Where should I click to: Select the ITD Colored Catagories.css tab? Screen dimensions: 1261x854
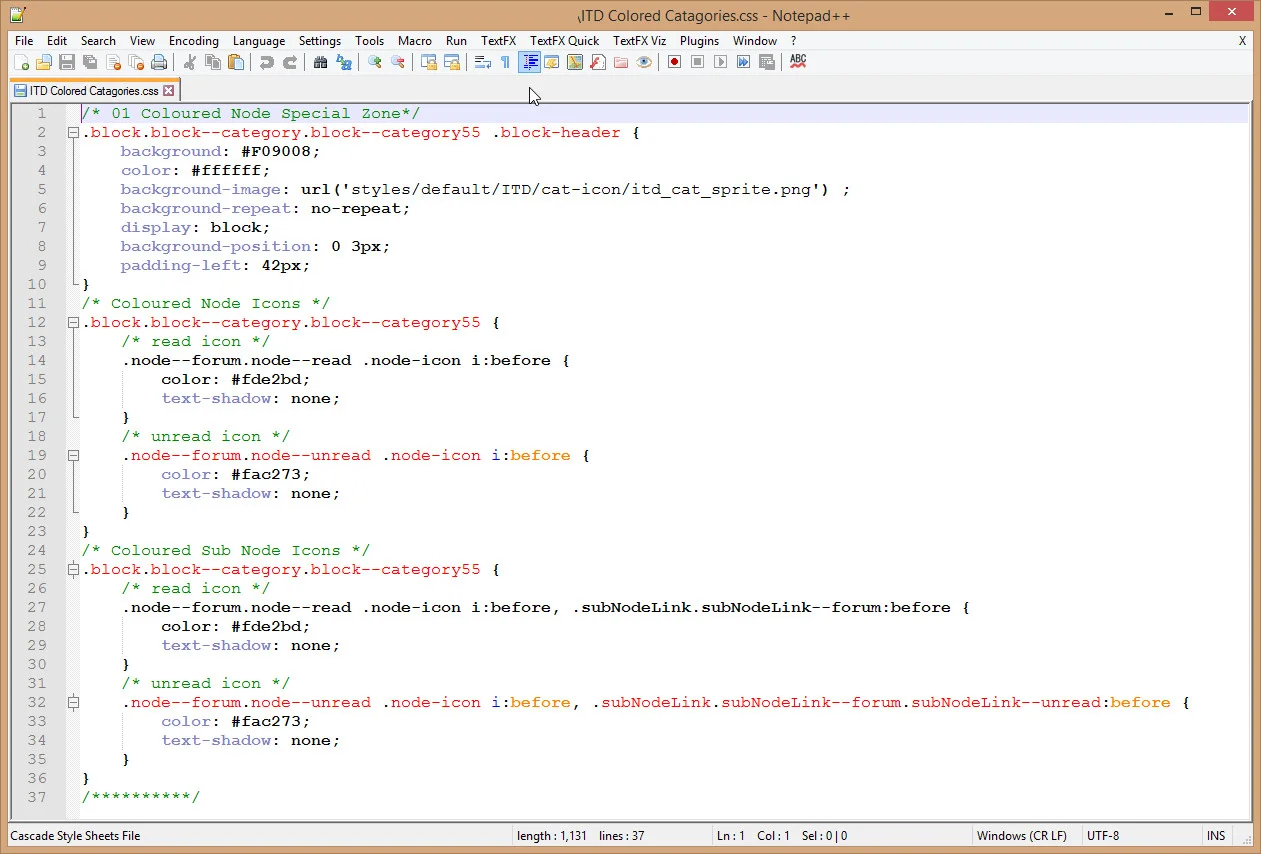[x=94, y=91]
